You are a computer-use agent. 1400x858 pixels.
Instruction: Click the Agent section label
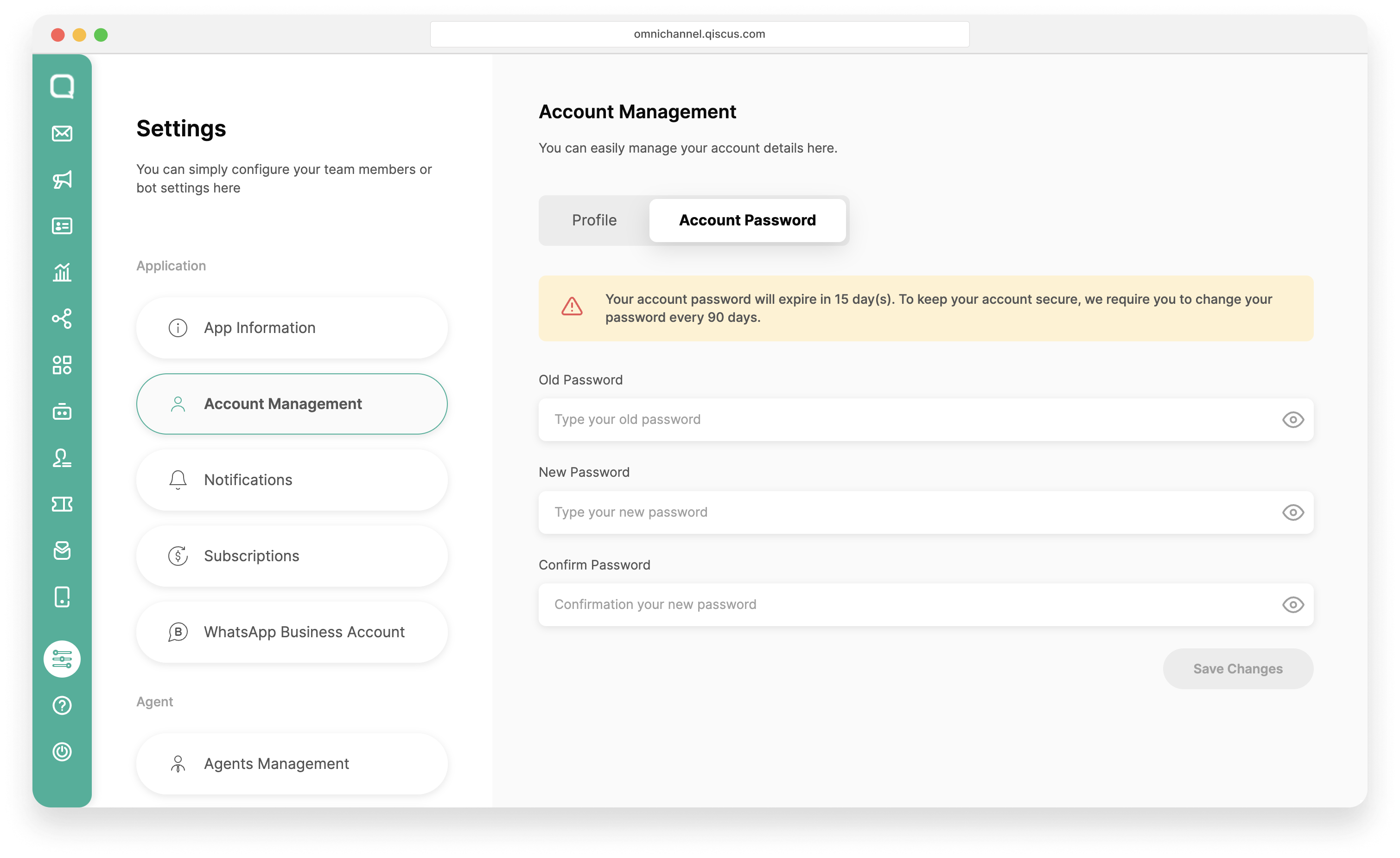pos(154,702)
